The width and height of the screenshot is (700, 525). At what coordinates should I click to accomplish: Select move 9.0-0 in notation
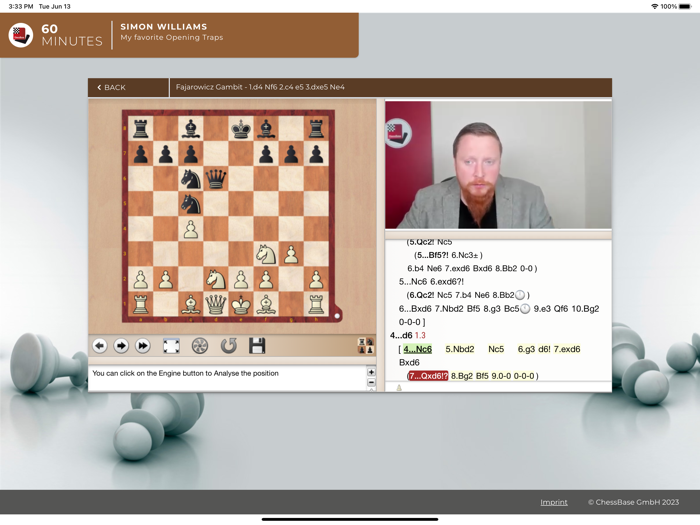click(501, 376)
